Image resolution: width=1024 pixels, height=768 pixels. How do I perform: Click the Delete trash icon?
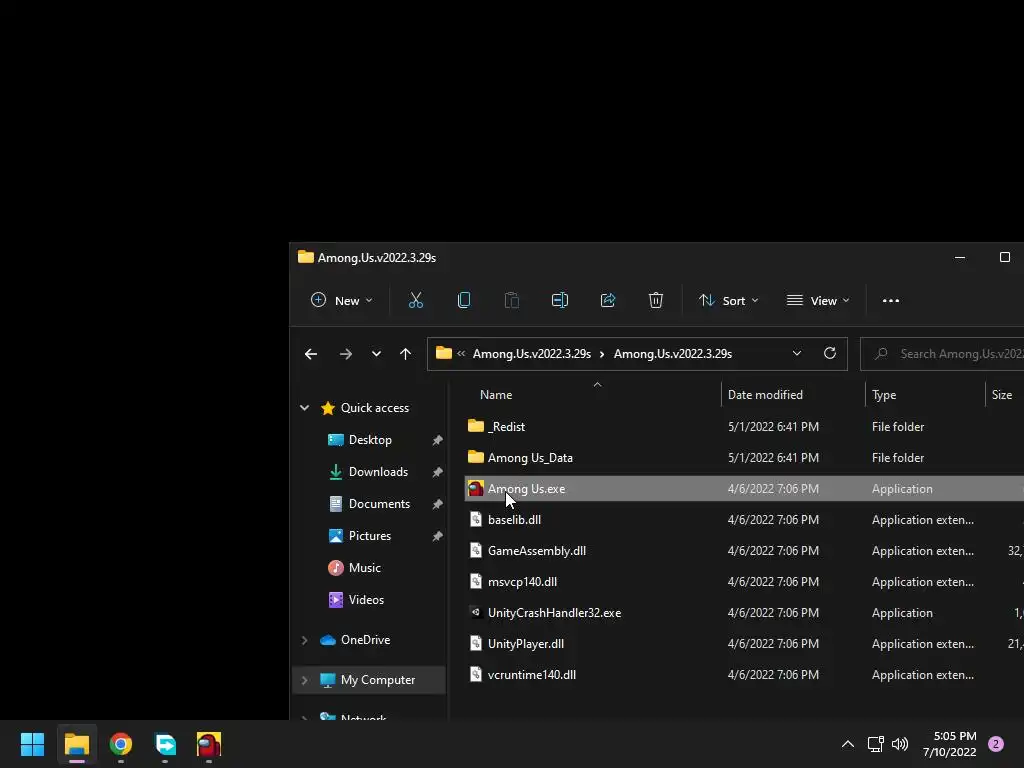click(x=656, y=300)
